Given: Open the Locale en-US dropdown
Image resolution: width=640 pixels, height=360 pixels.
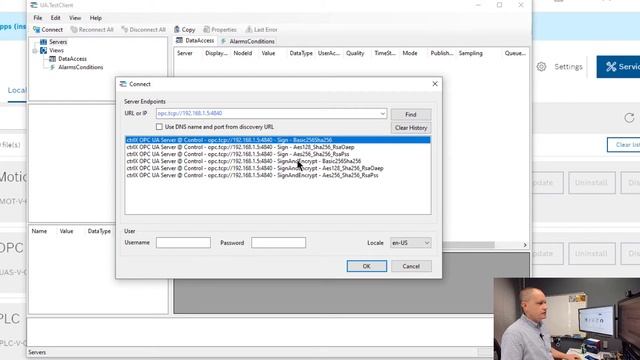Looking at the screenshot, I should tap(411, 243).
